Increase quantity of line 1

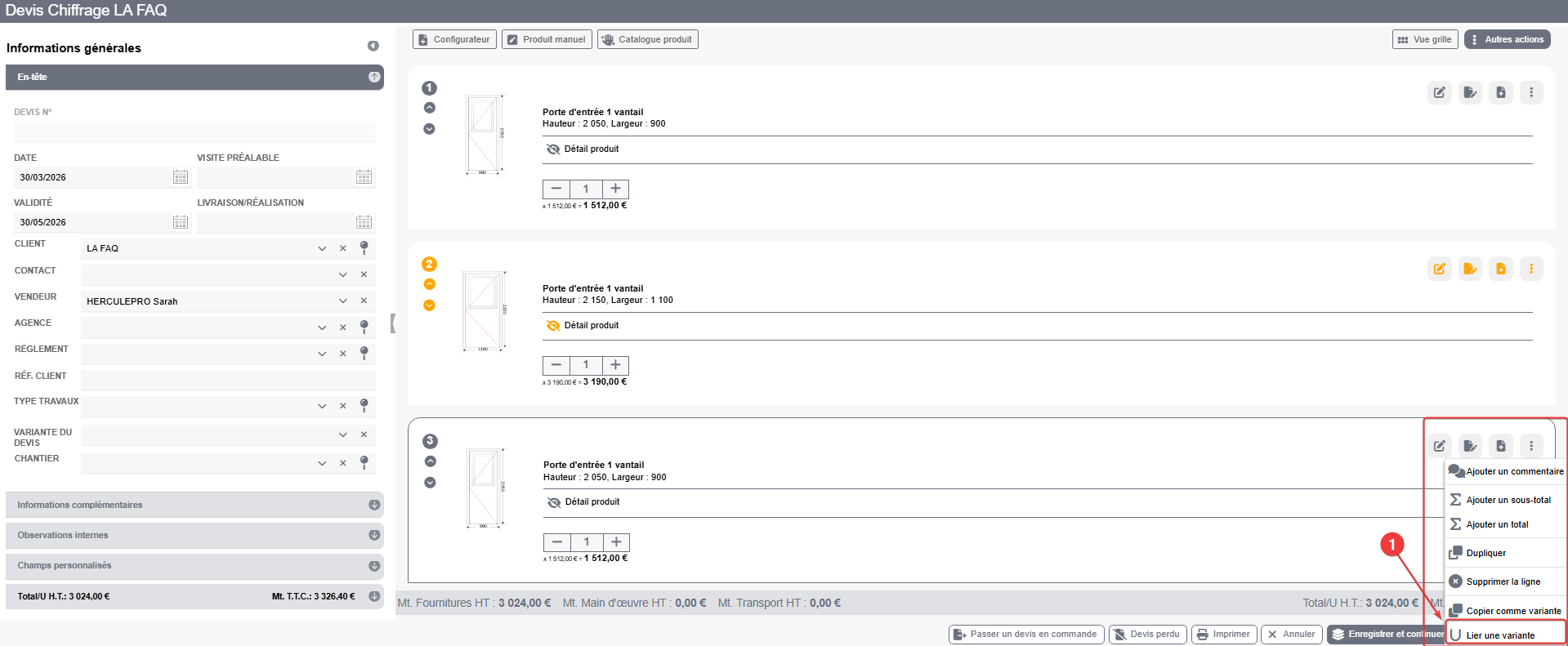click(615, 189)
